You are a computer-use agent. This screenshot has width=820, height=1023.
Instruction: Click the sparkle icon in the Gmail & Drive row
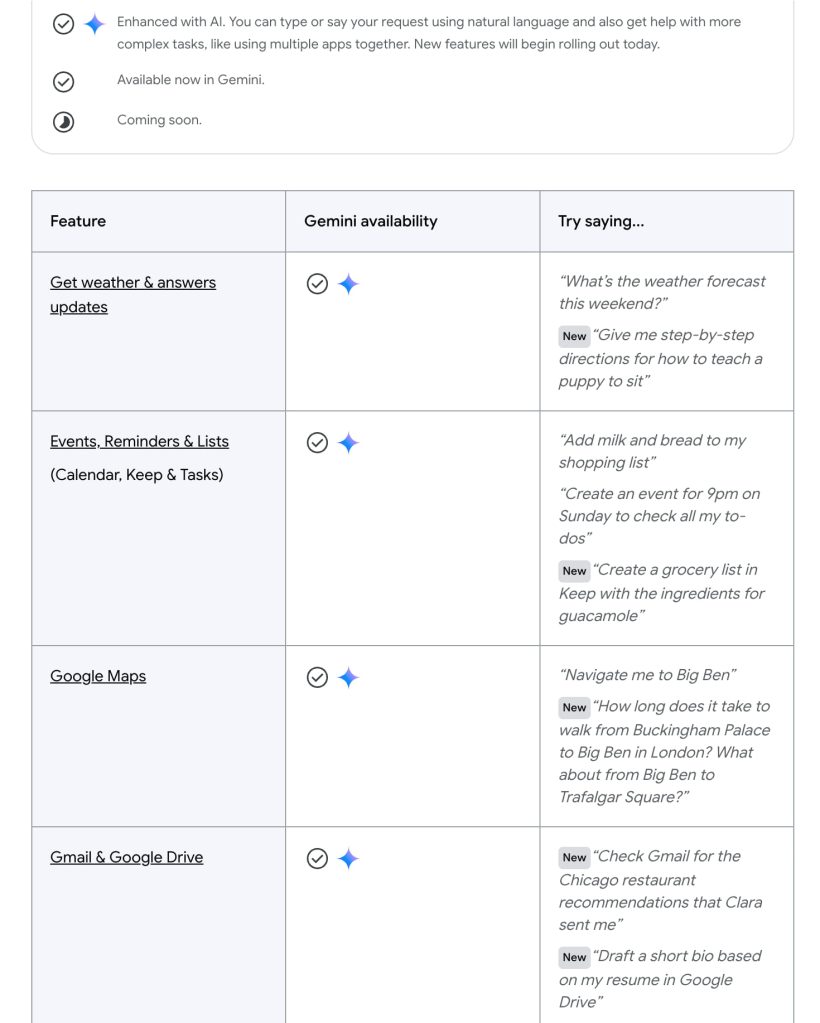(348, 859)
